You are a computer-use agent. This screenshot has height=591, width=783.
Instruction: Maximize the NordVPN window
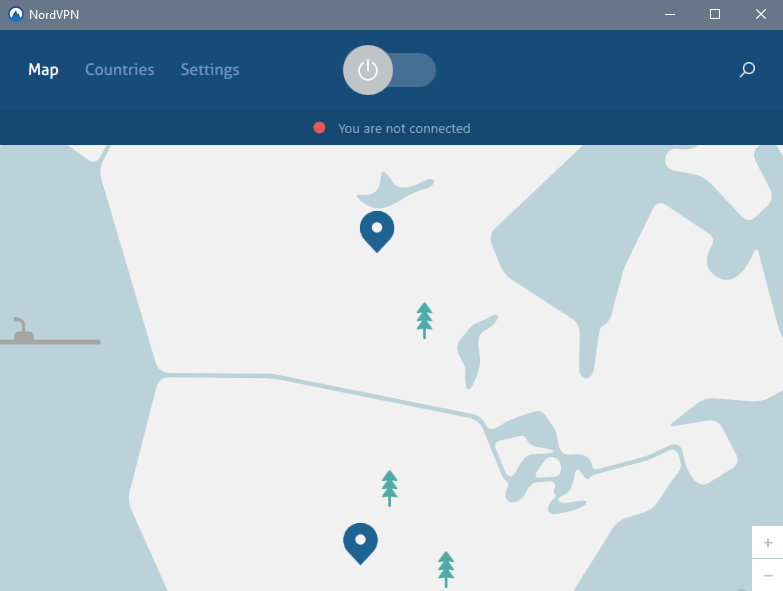715,14
